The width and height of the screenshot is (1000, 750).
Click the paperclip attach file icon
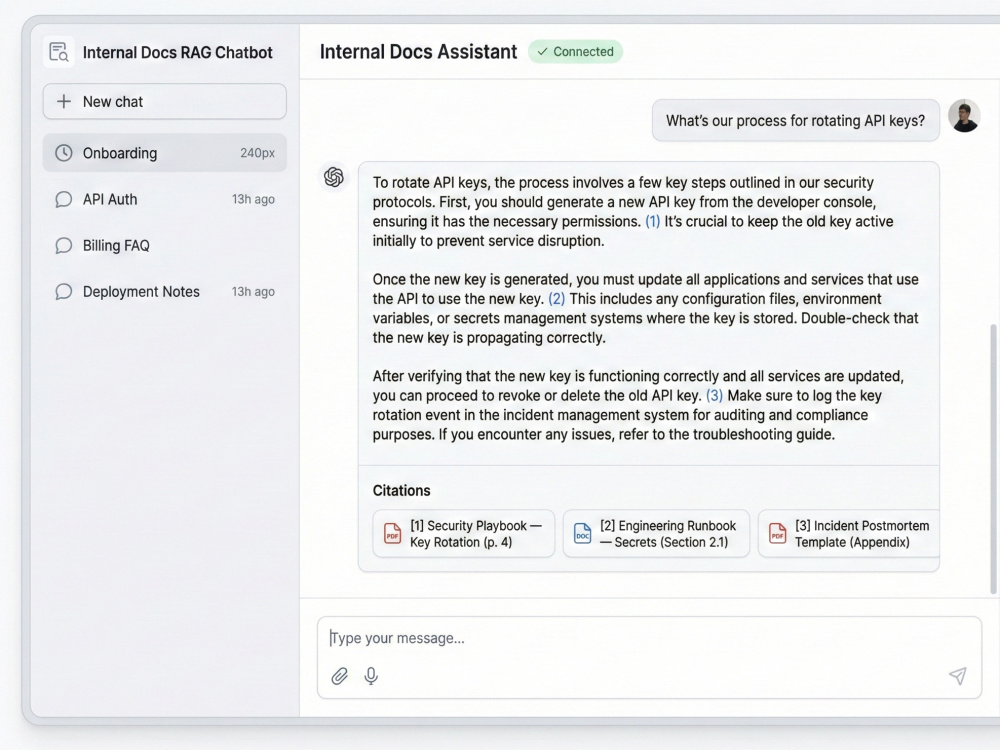(339, 675)
